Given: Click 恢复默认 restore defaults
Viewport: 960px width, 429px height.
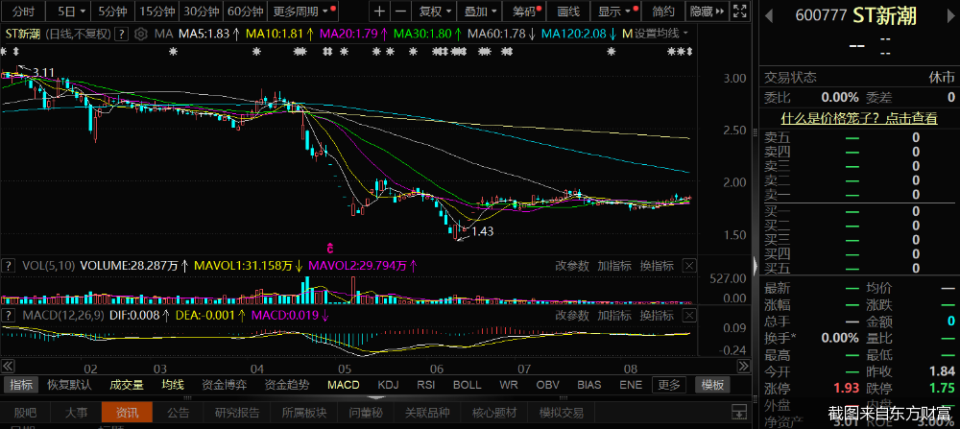Looking at the screenshot, I should 69,385.
